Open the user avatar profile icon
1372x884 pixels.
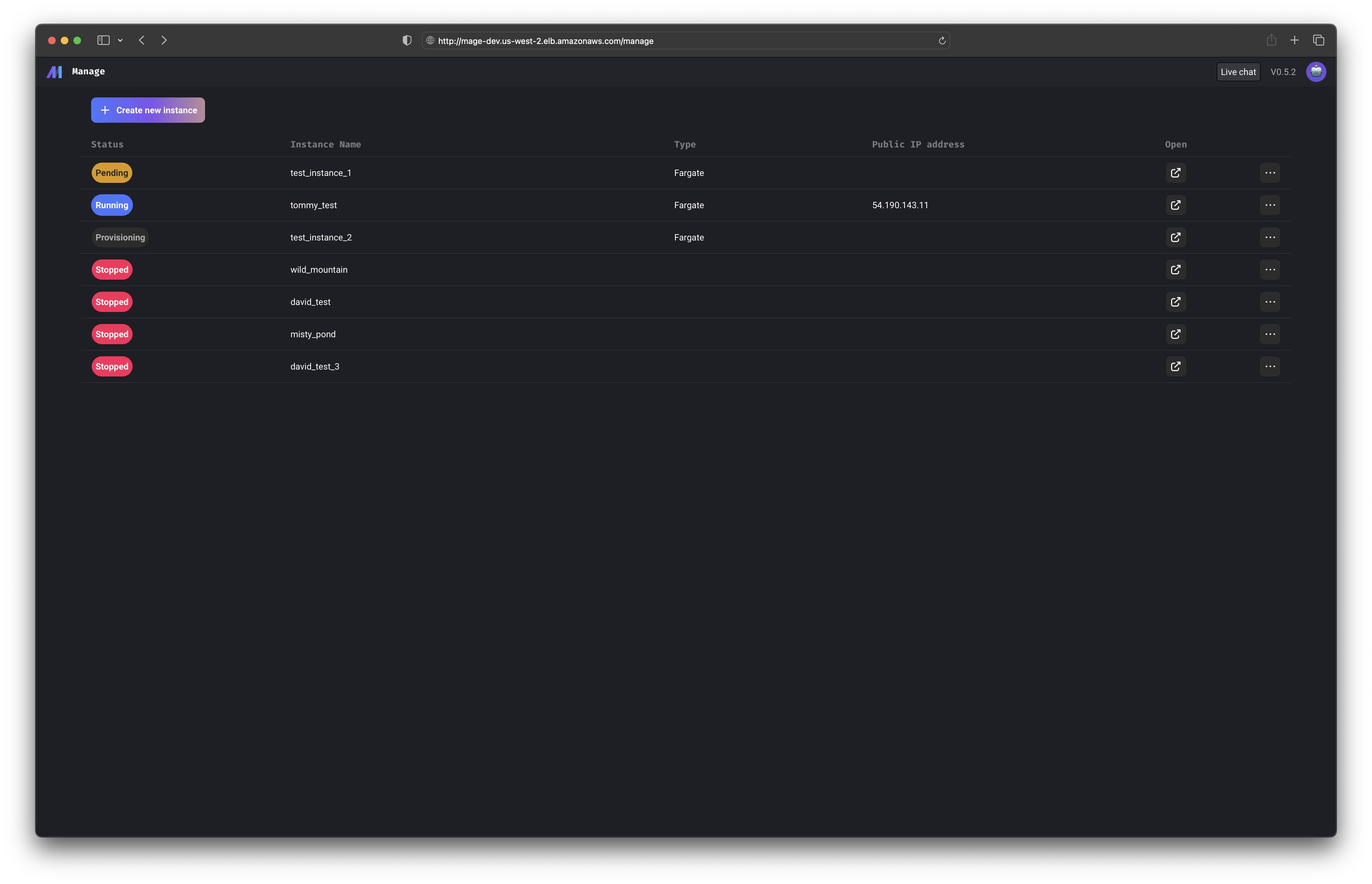[x=1316, y=72]
